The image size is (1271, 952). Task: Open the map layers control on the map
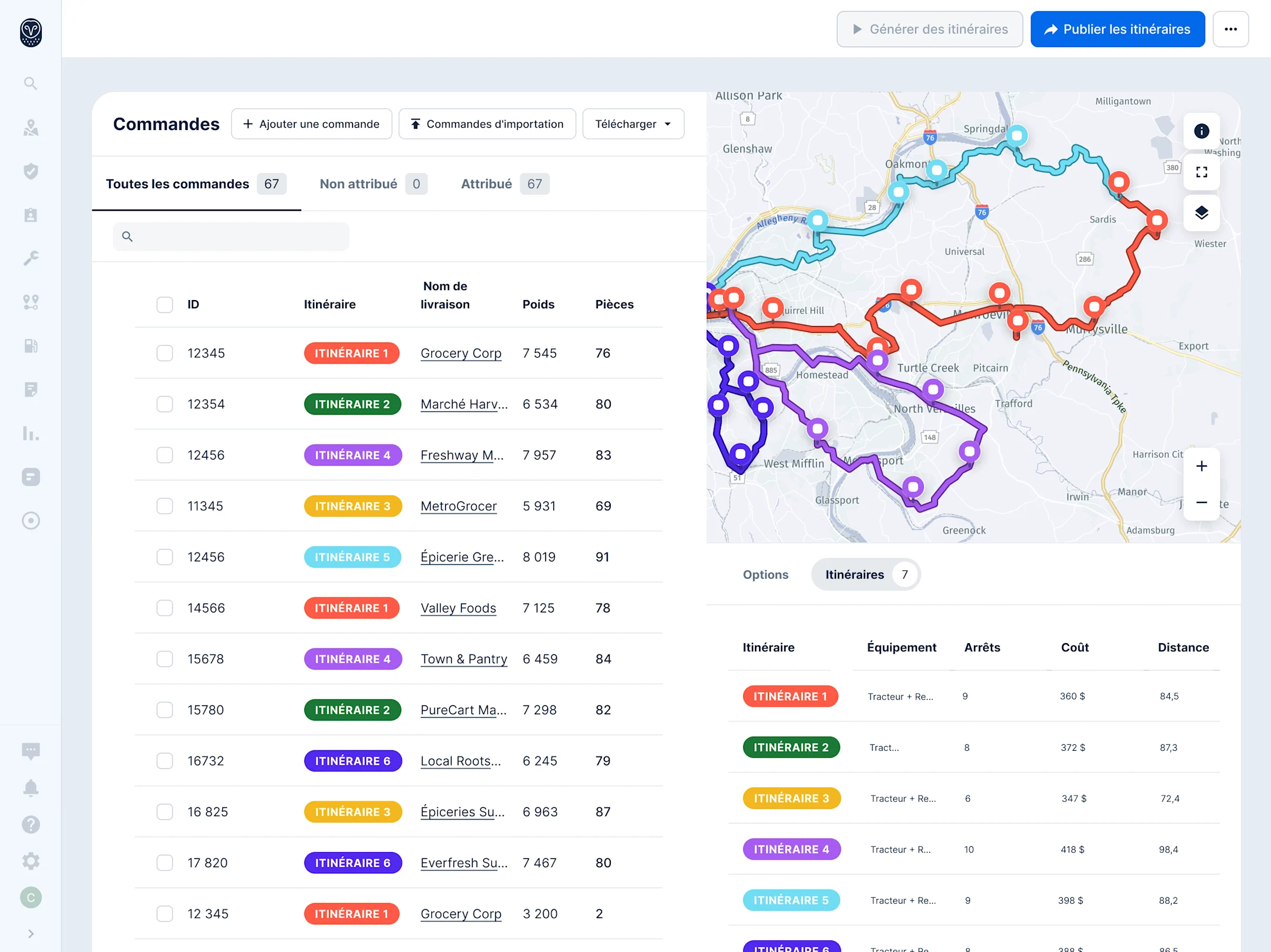(x=1202, y=213)
